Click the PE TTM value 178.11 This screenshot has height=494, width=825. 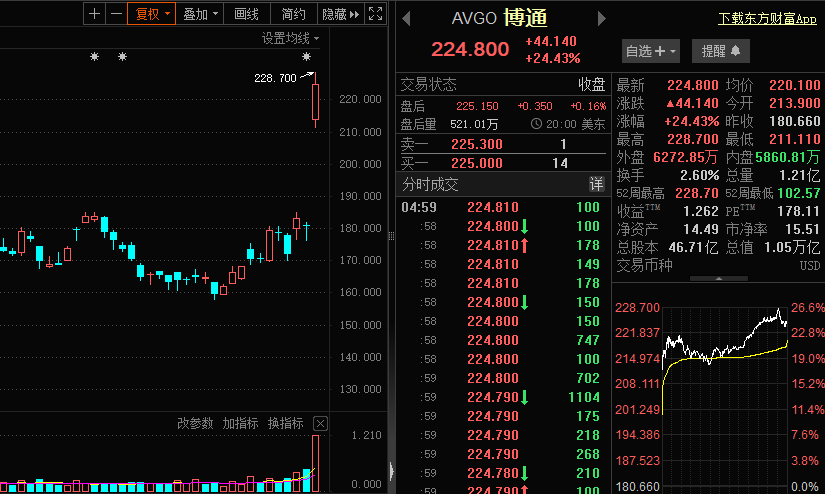[x=799, y=211]
